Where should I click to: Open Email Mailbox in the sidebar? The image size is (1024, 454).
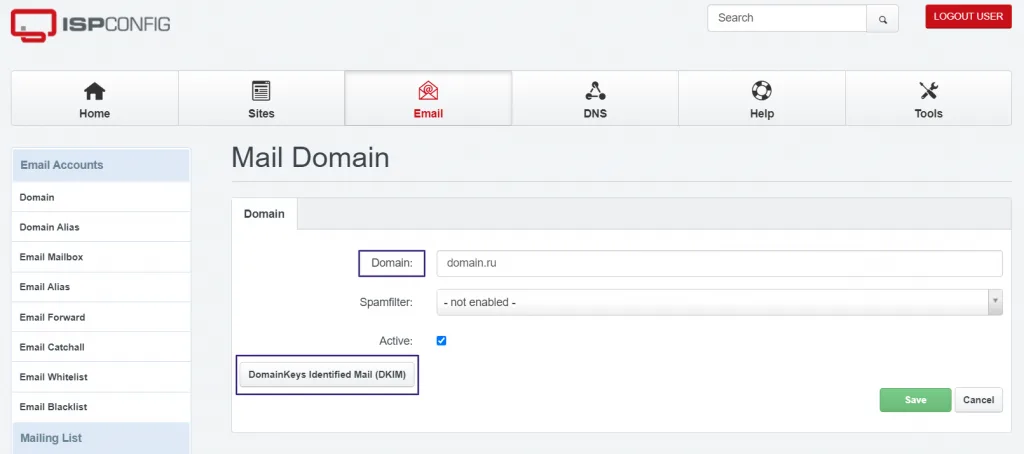pyautogui.click(x=101, y=257)
